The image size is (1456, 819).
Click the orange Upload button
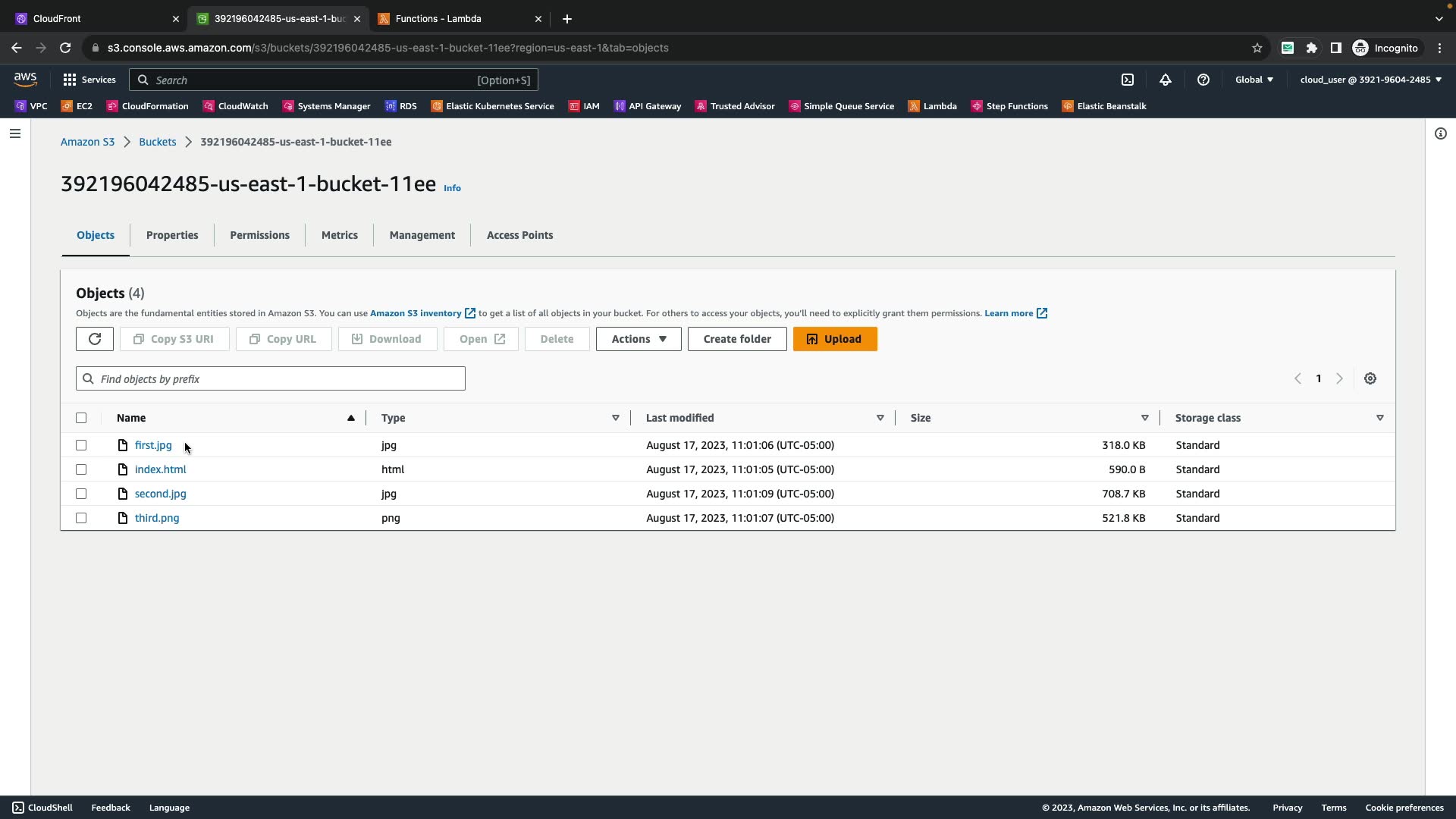pos(835,339)
